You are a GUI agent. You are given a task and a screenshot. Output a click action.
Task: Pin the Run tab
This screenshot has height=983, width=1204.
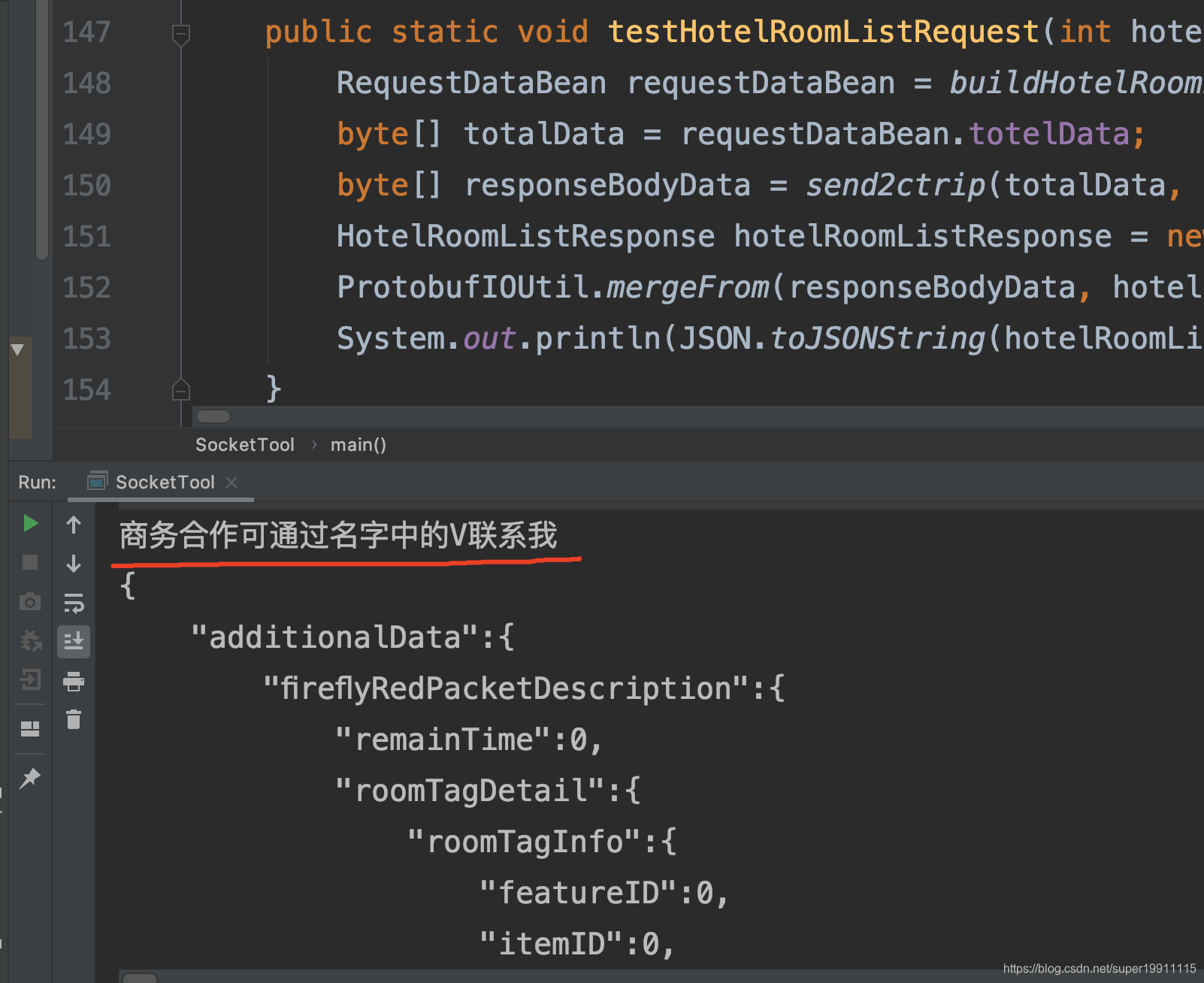[x=30, y=778]
